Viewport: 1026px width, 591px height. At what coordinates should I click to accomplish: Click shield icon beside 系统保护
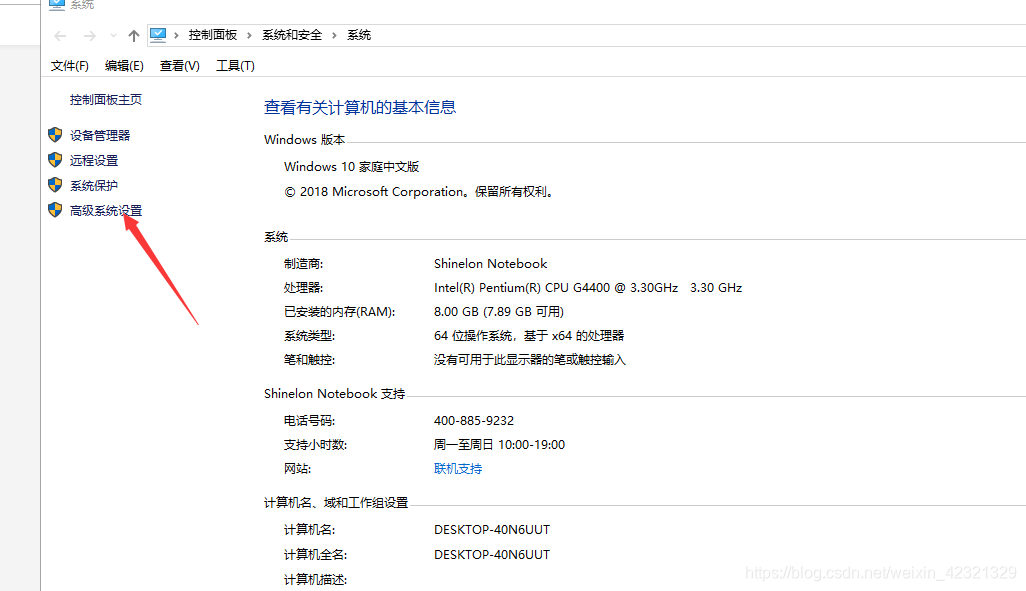pos(55,185)
